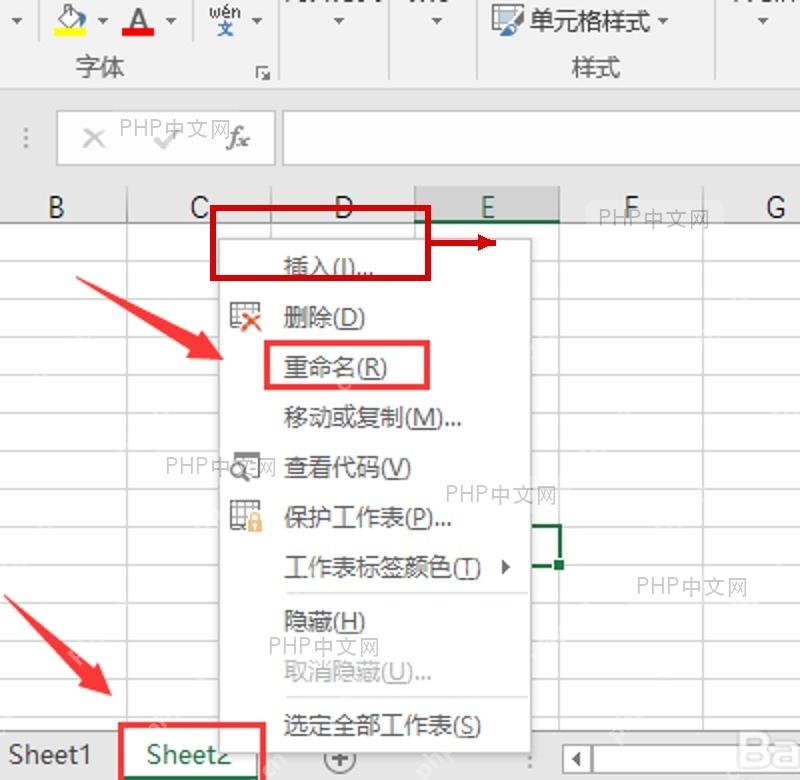Click the wén phonetic guide icon

224,20
